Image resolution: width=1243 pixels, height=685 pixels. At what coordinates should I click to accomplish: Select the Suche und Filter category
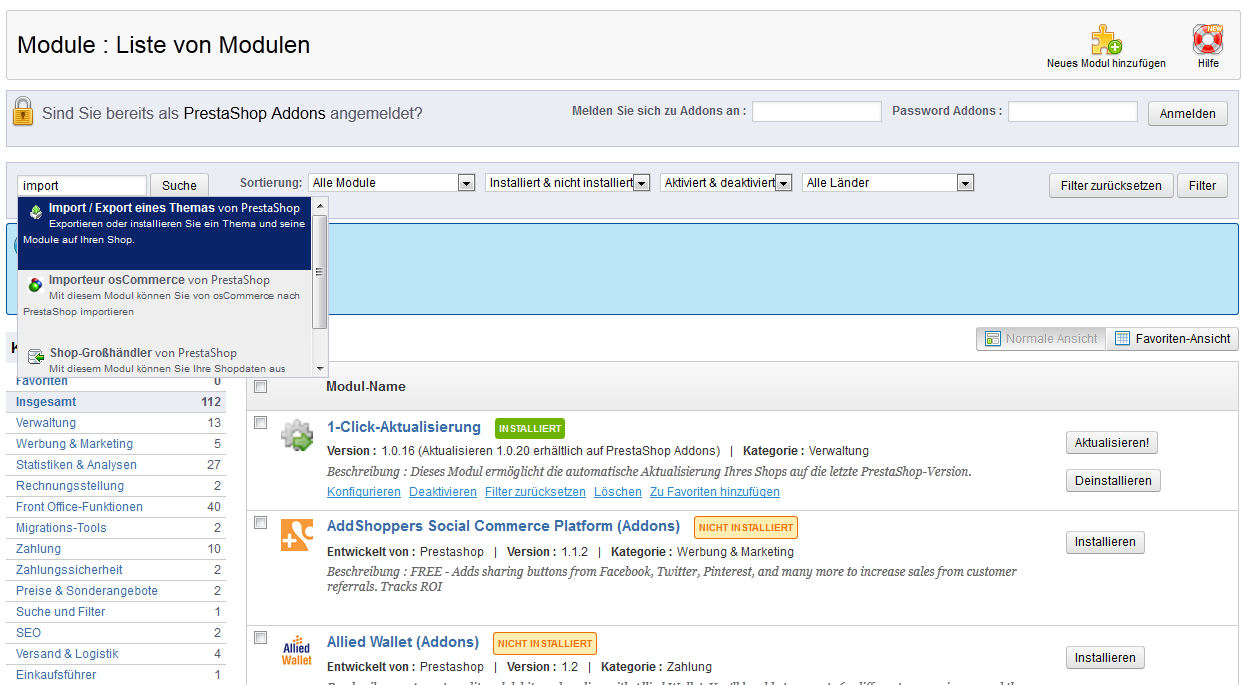[x=116, y=612]
